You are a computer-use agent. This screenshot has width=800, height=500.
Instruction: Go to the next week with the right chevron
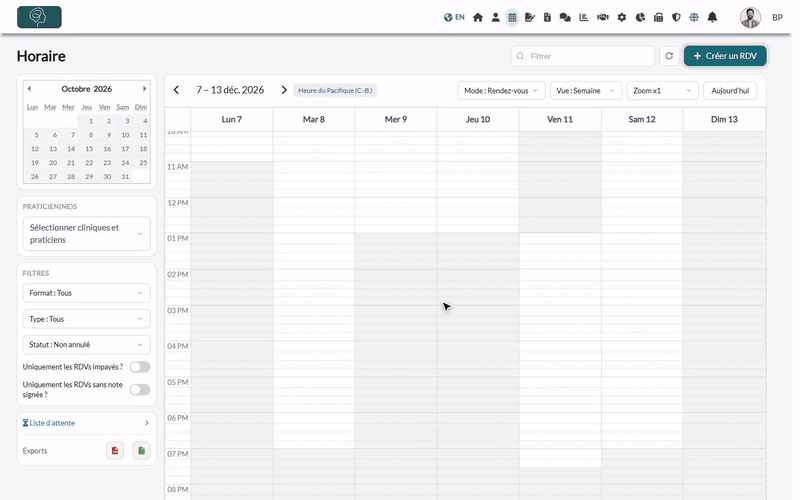(284, 90)
